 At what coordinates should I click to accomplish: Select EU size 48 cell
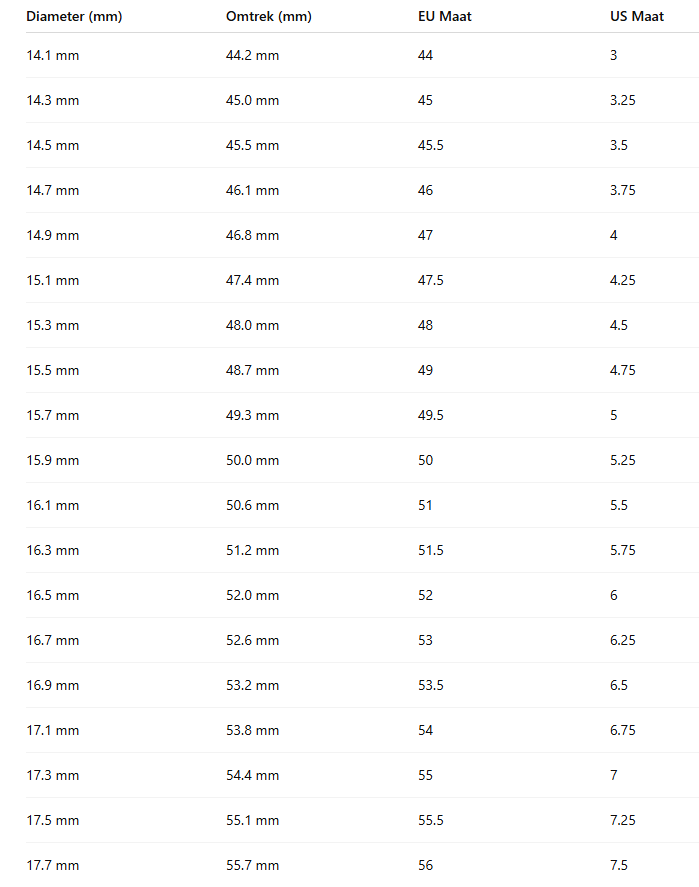coord(426,325)
